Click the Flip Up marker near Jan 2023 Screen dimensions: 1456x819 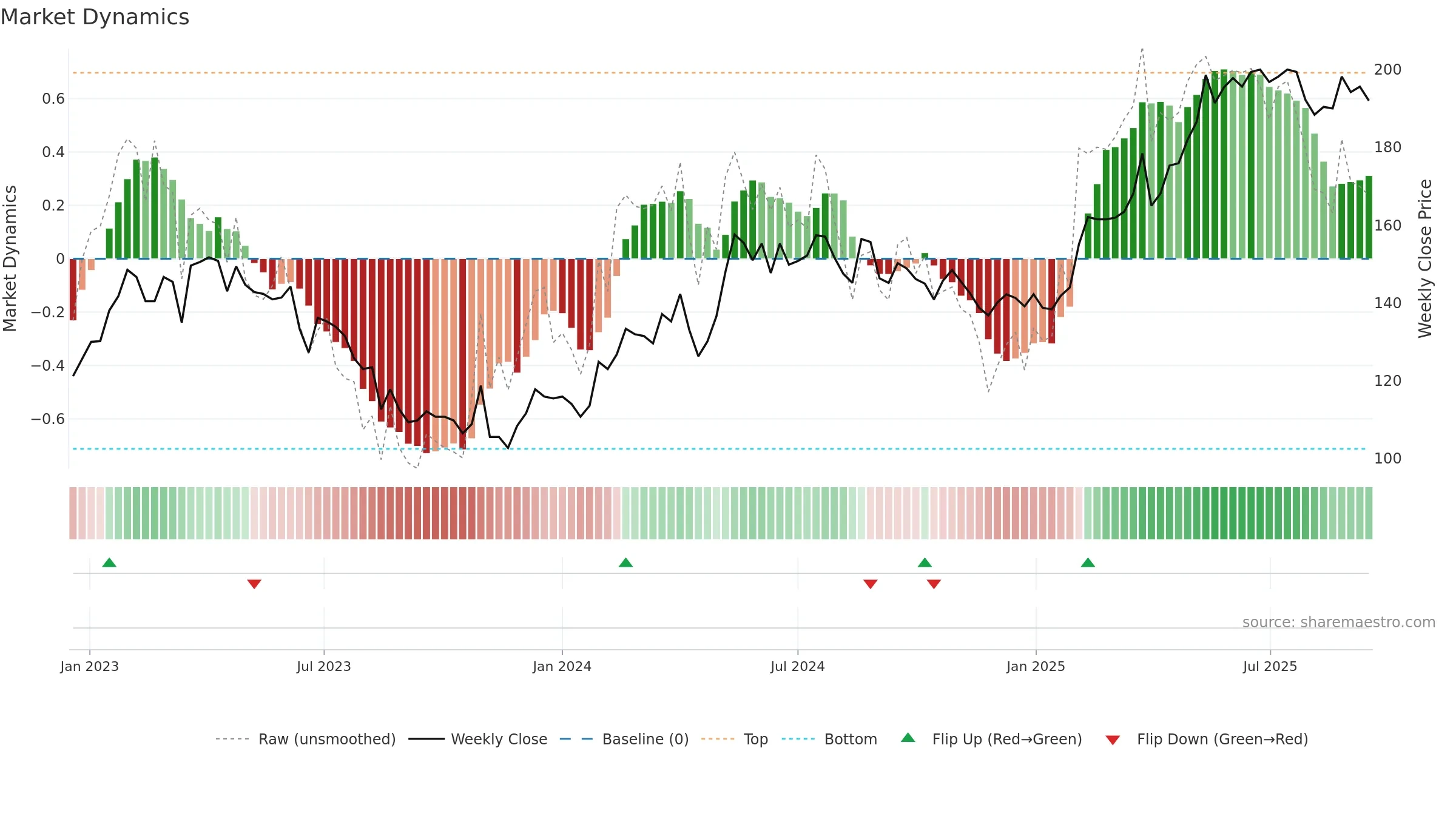point(109,562)
